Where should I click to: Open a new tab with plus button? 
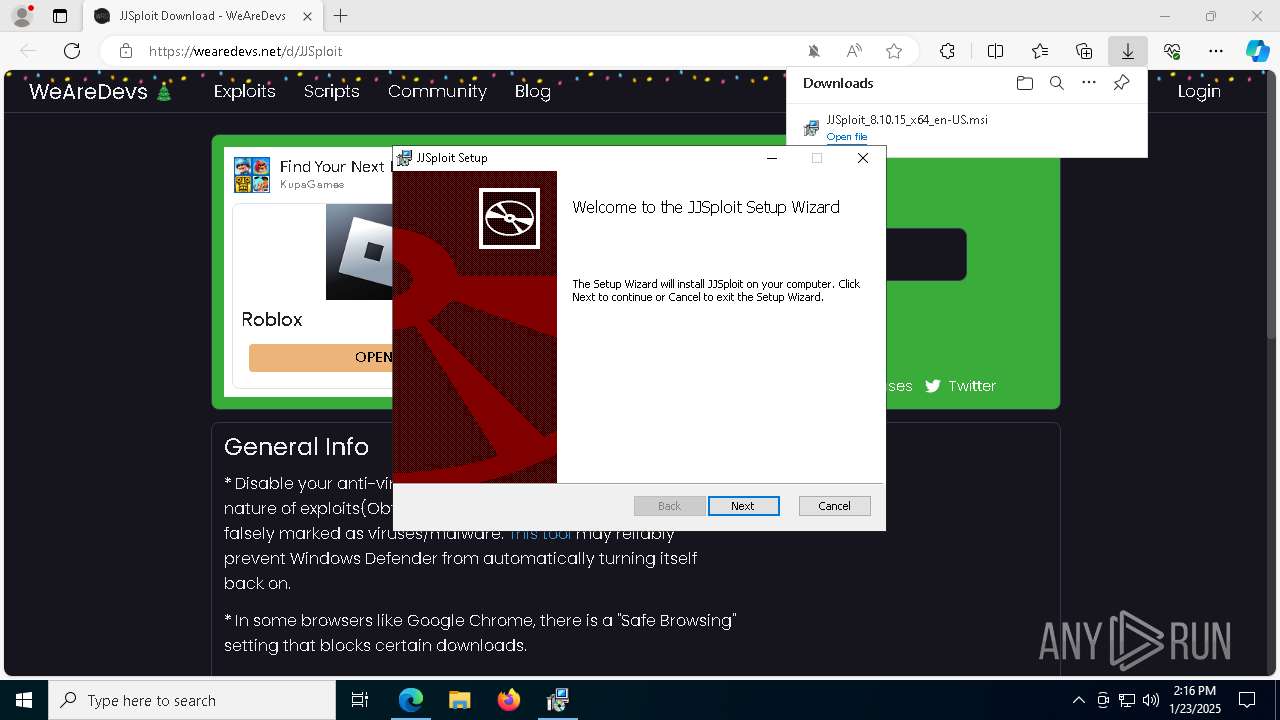[x=341, y=16]
